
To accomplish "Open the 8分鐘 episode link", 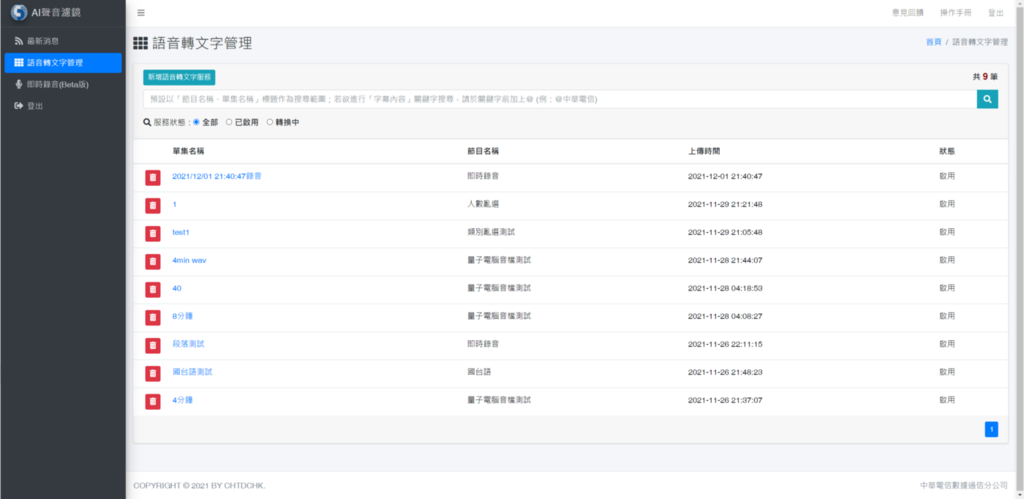I will [182, 316].
